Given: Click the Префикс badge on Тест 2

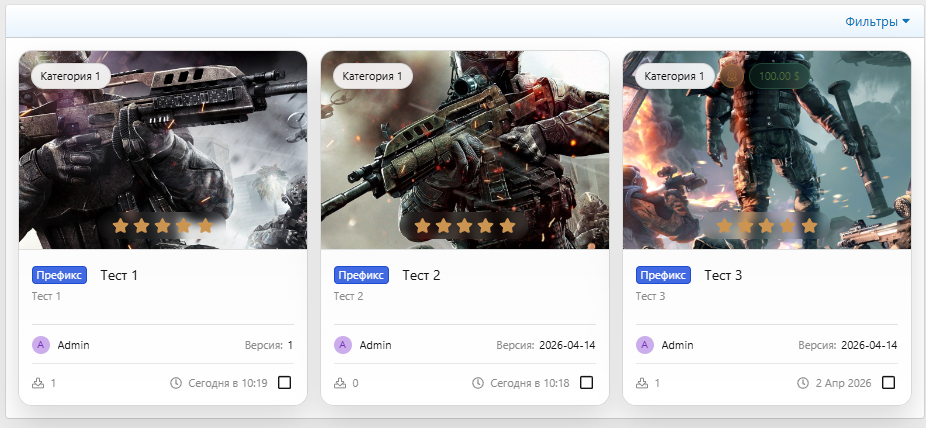Looking at the screenshot, I should coord(361,275).
